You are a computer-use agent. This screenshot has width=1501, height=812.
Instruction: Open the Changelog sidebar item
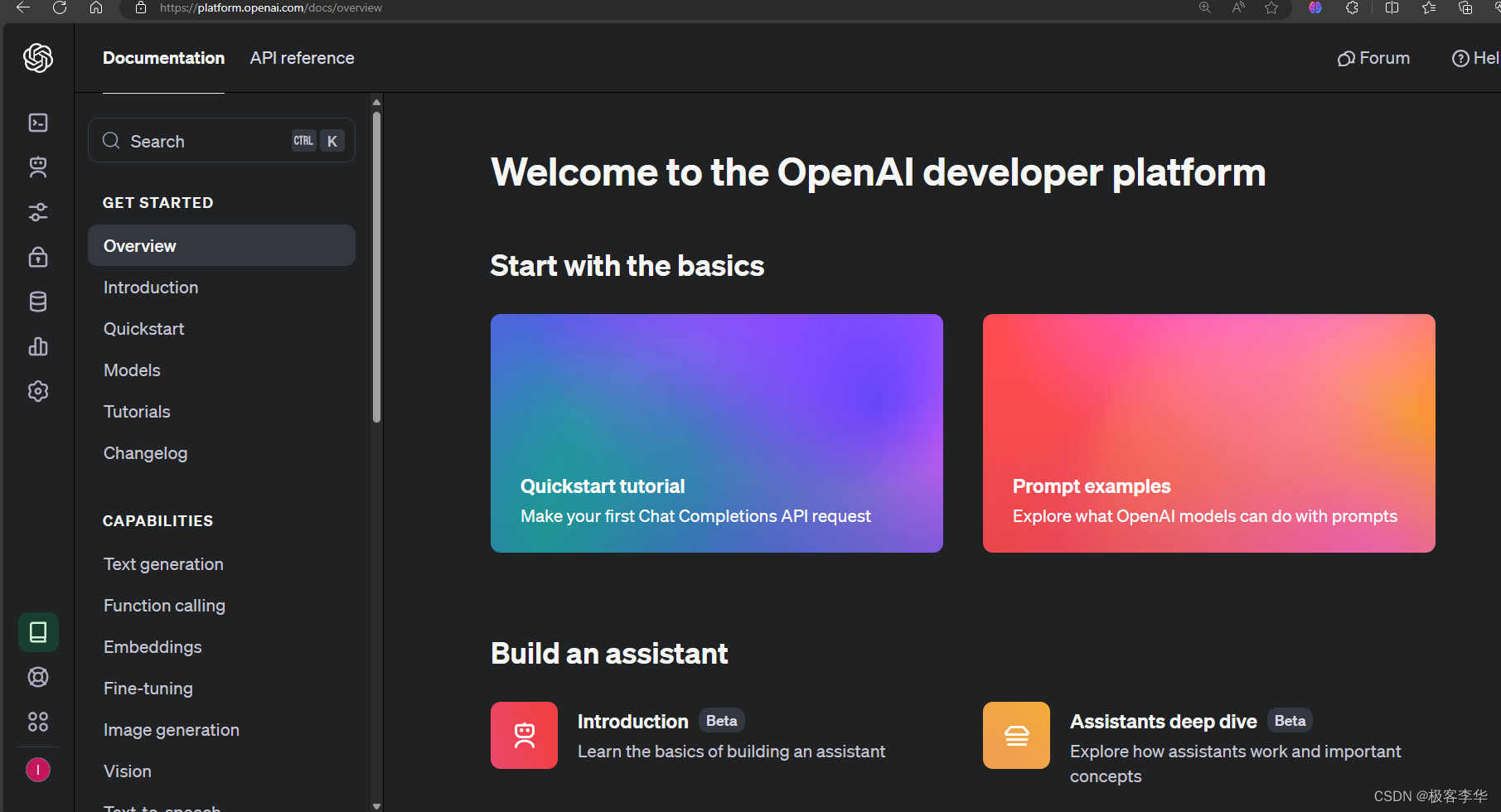pyautogui.click(x=145, y=453)
